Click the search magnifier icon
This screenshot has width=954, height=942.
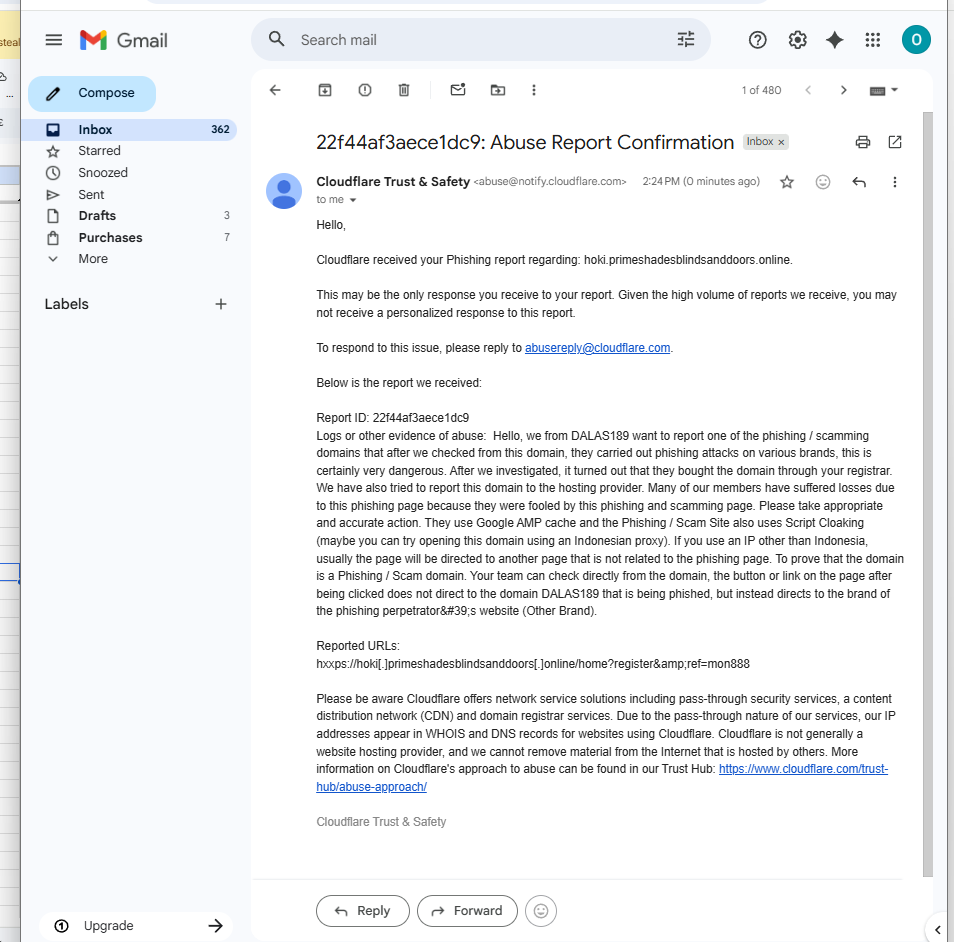(276, 40)
